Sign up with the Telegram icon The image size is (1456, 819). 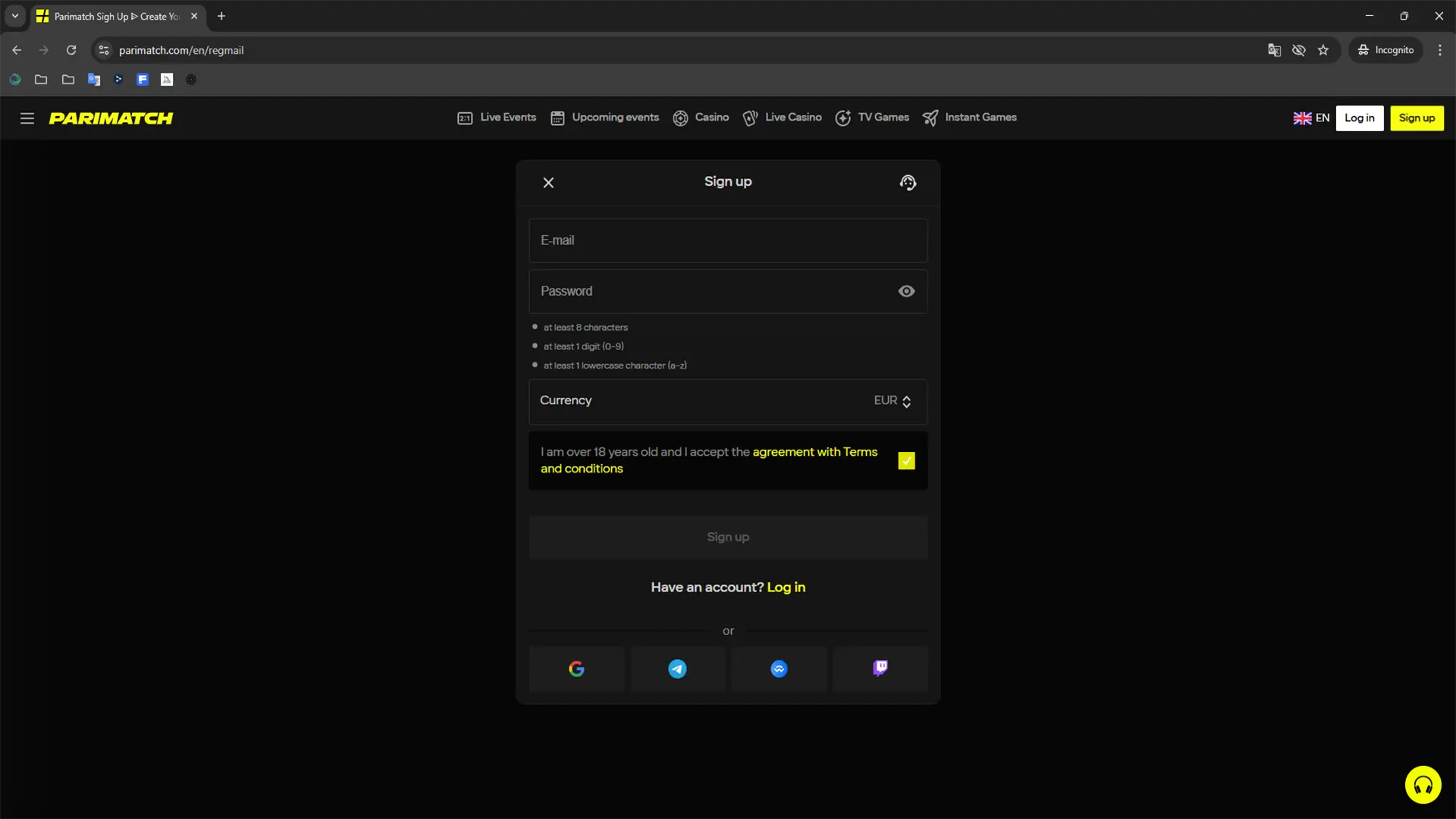[677, 669]
